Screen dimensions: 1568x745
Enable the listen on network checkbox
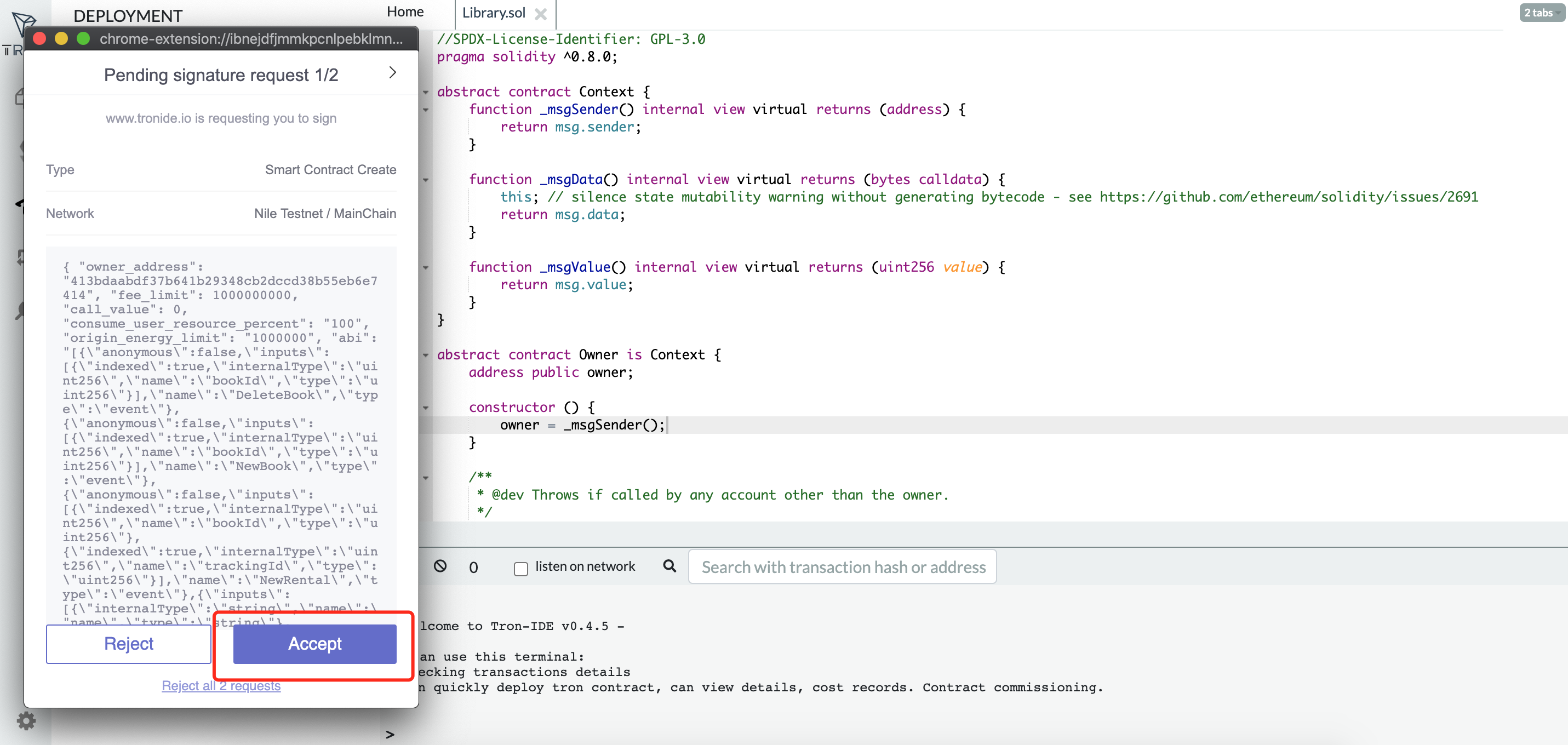coord(520,568)
